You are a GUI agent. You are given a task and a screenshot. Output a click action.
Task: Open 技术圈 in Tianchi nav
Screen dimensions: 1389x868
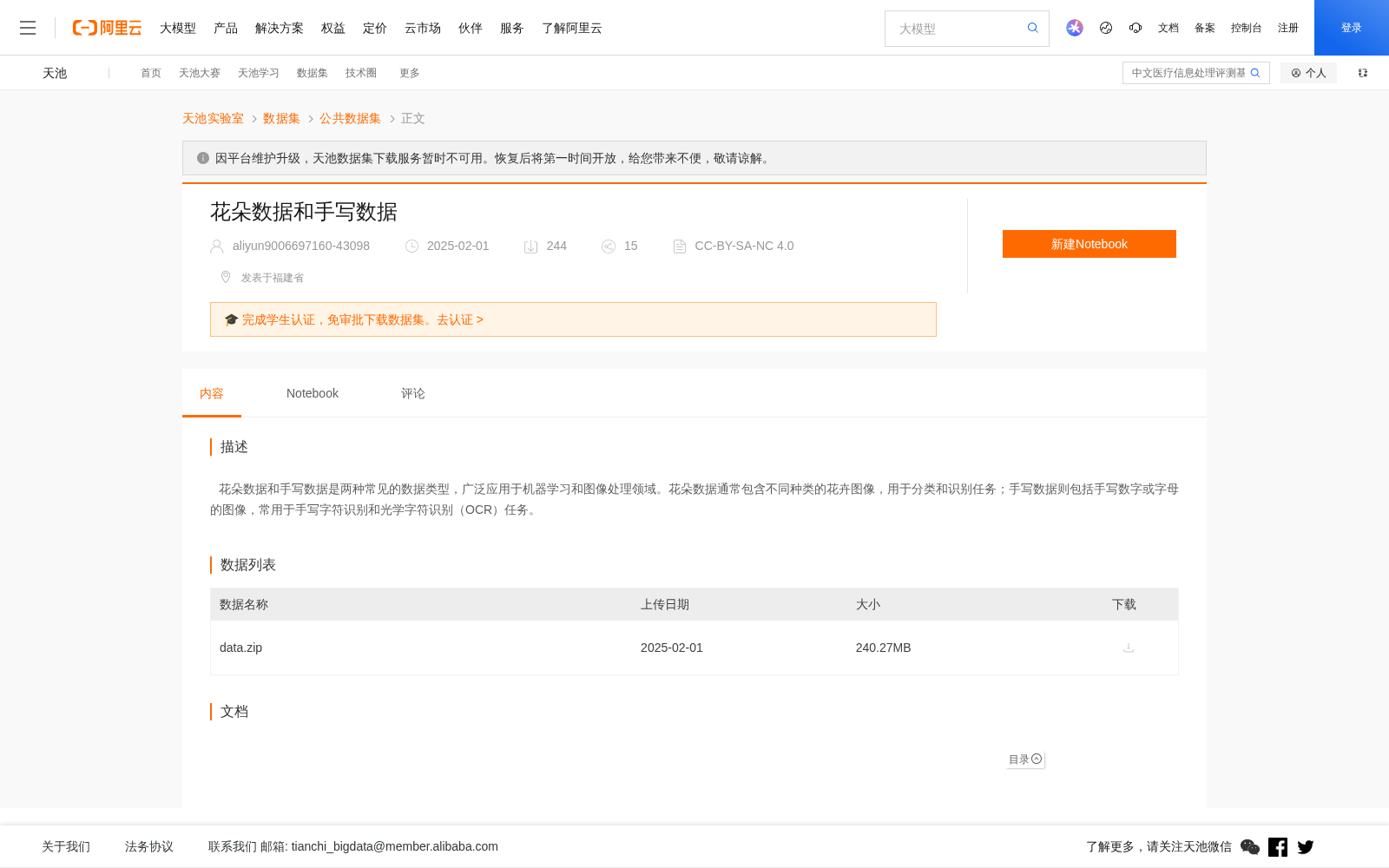(361, 73)
